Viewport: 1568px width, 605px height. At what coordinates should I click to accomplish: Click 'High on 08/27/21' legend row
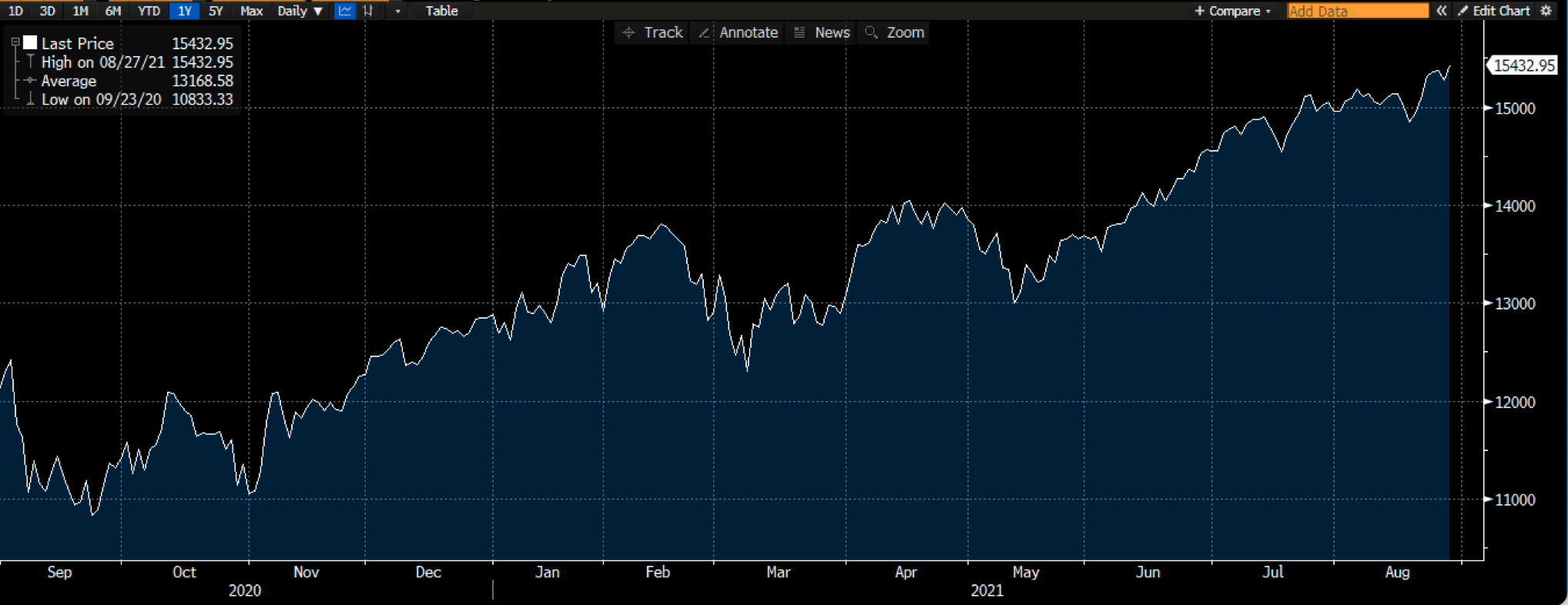102,62
